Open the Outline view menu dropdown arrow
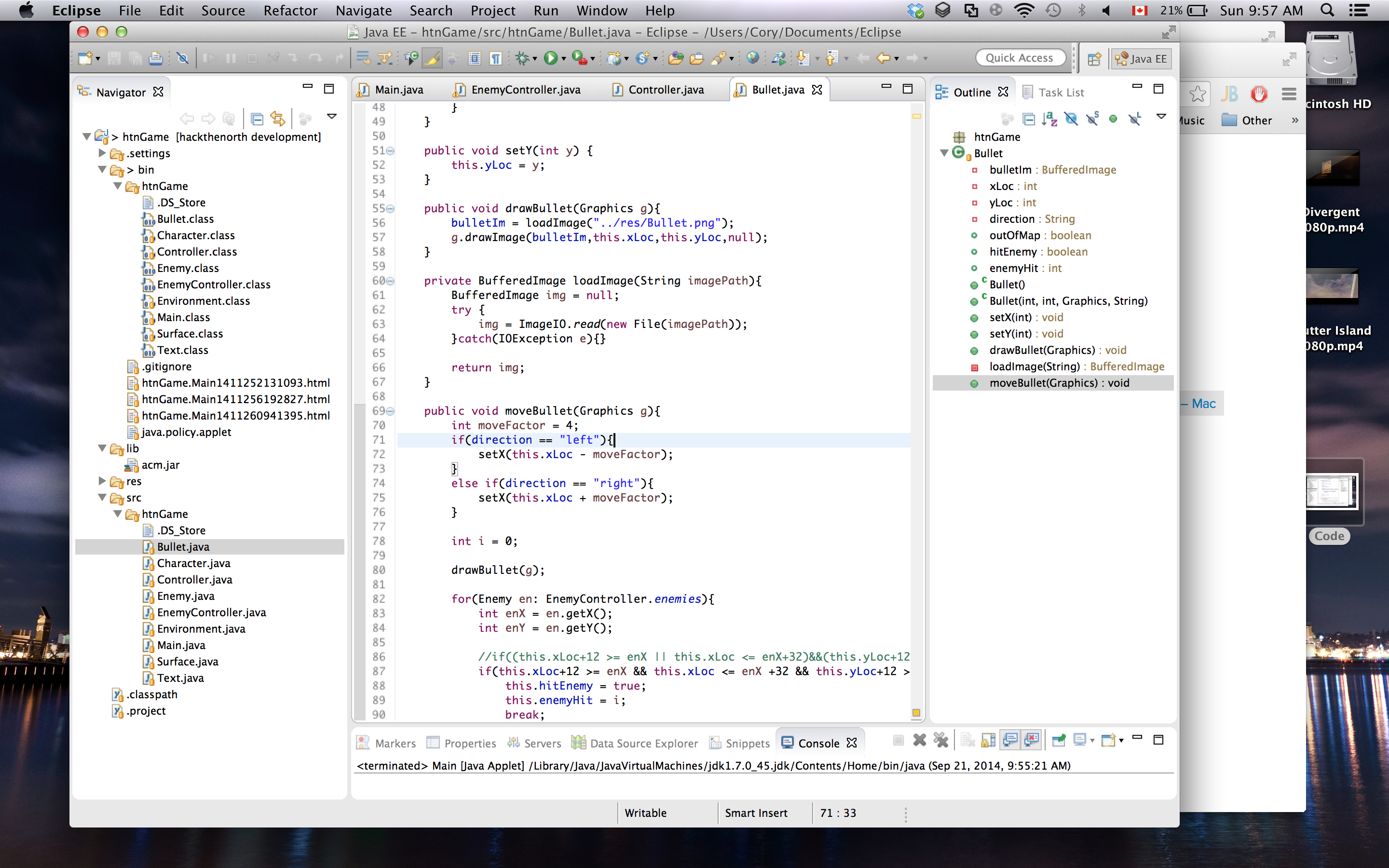 [x=1161, y=117]
